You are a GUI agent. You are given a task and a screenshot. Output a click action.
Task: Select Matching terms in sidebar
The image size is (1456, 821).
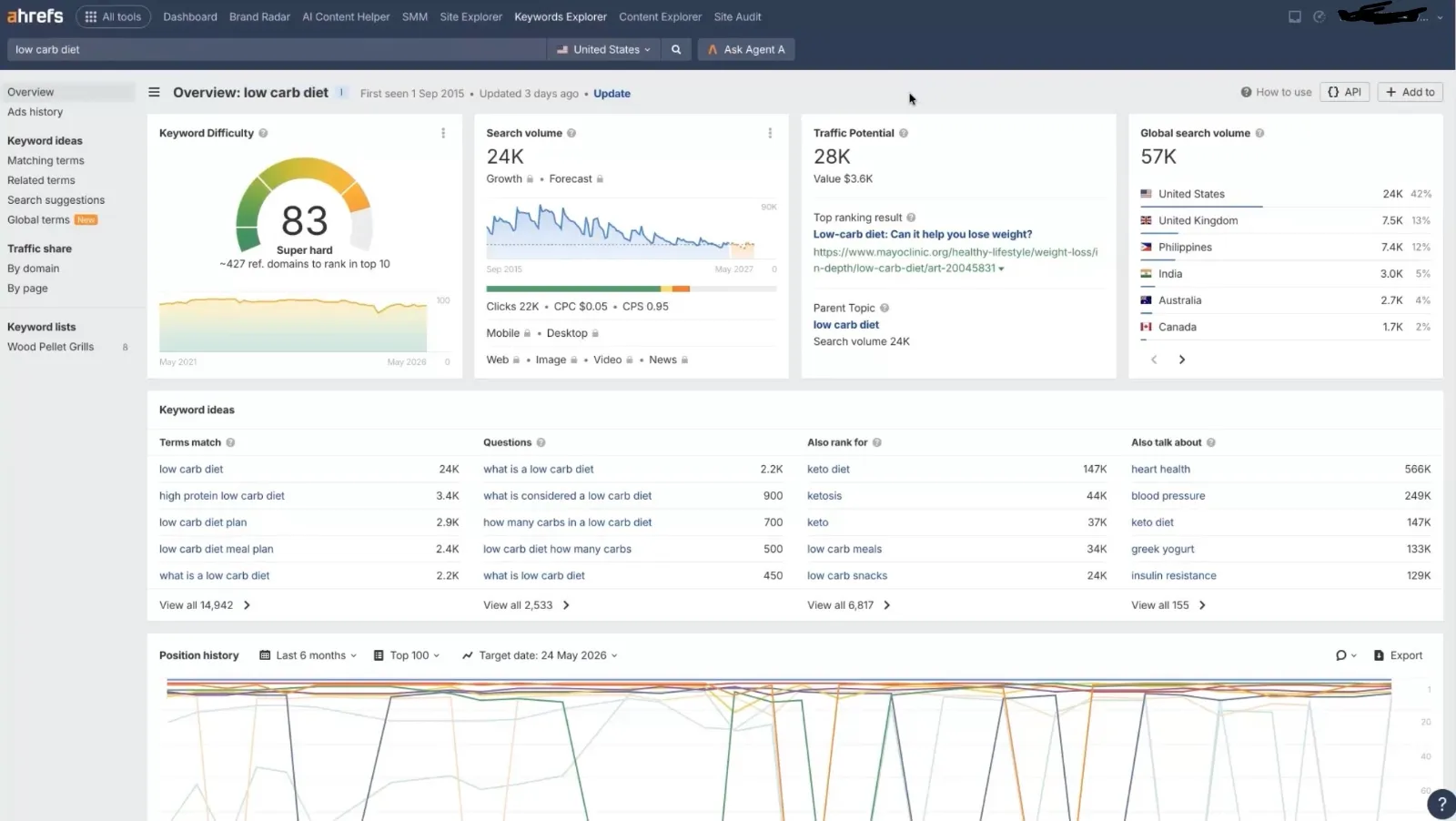[x=45, y=160]
